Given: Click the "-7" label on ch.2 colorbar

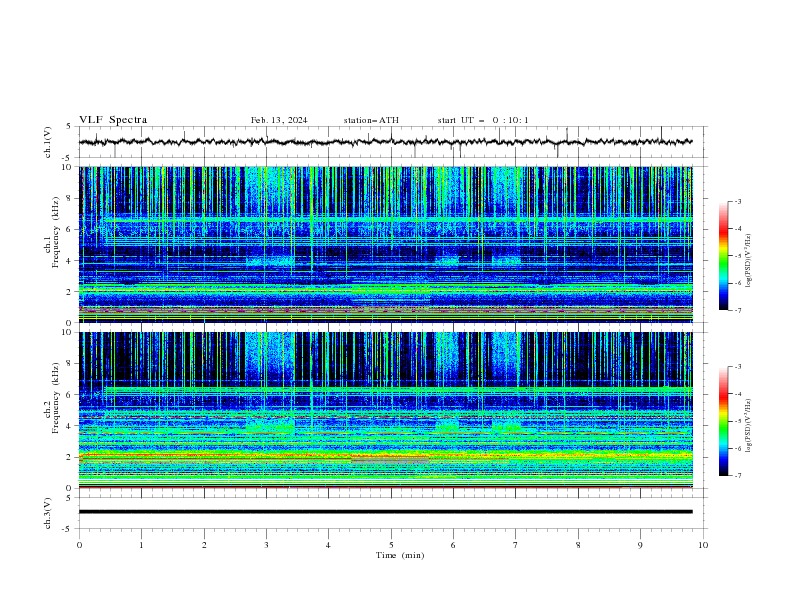Looking at the screenshot, I should (x=738, y=476).
